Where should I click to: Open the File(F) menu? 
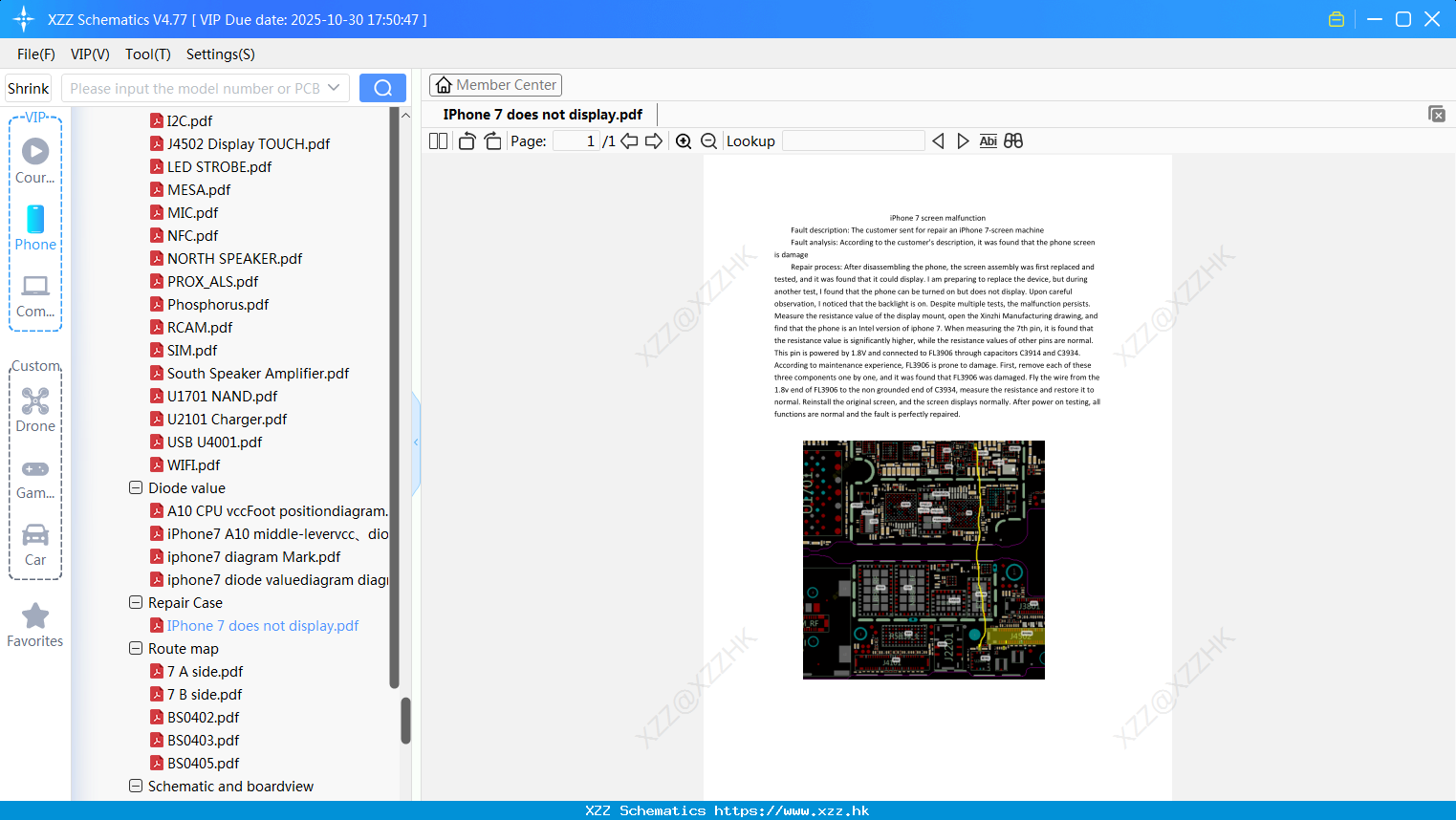point(36,54)
